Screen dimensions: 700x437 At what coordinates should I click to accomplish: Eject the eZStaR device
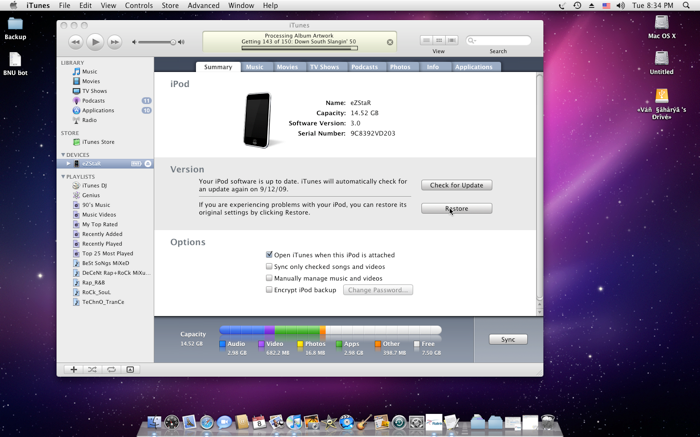(x=148, y=164)
